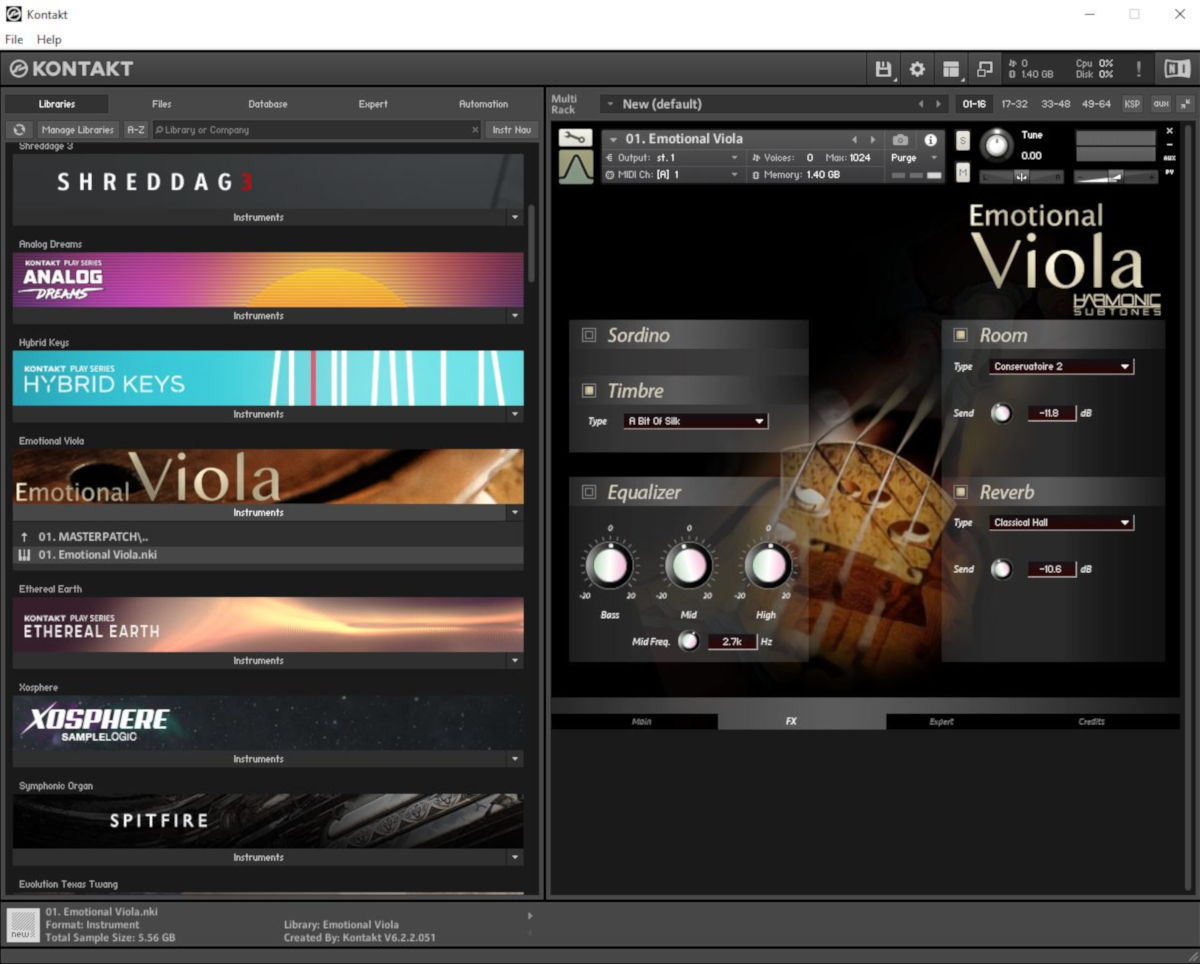Open the Purge dropdown menu
The width and height of the screenshot is (1200, 964).
[915, 158]
